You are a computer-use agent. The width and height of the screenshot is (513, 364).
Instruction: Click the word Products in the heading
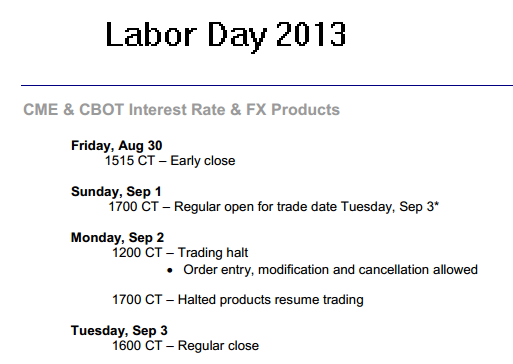click(x=305, y=110)
